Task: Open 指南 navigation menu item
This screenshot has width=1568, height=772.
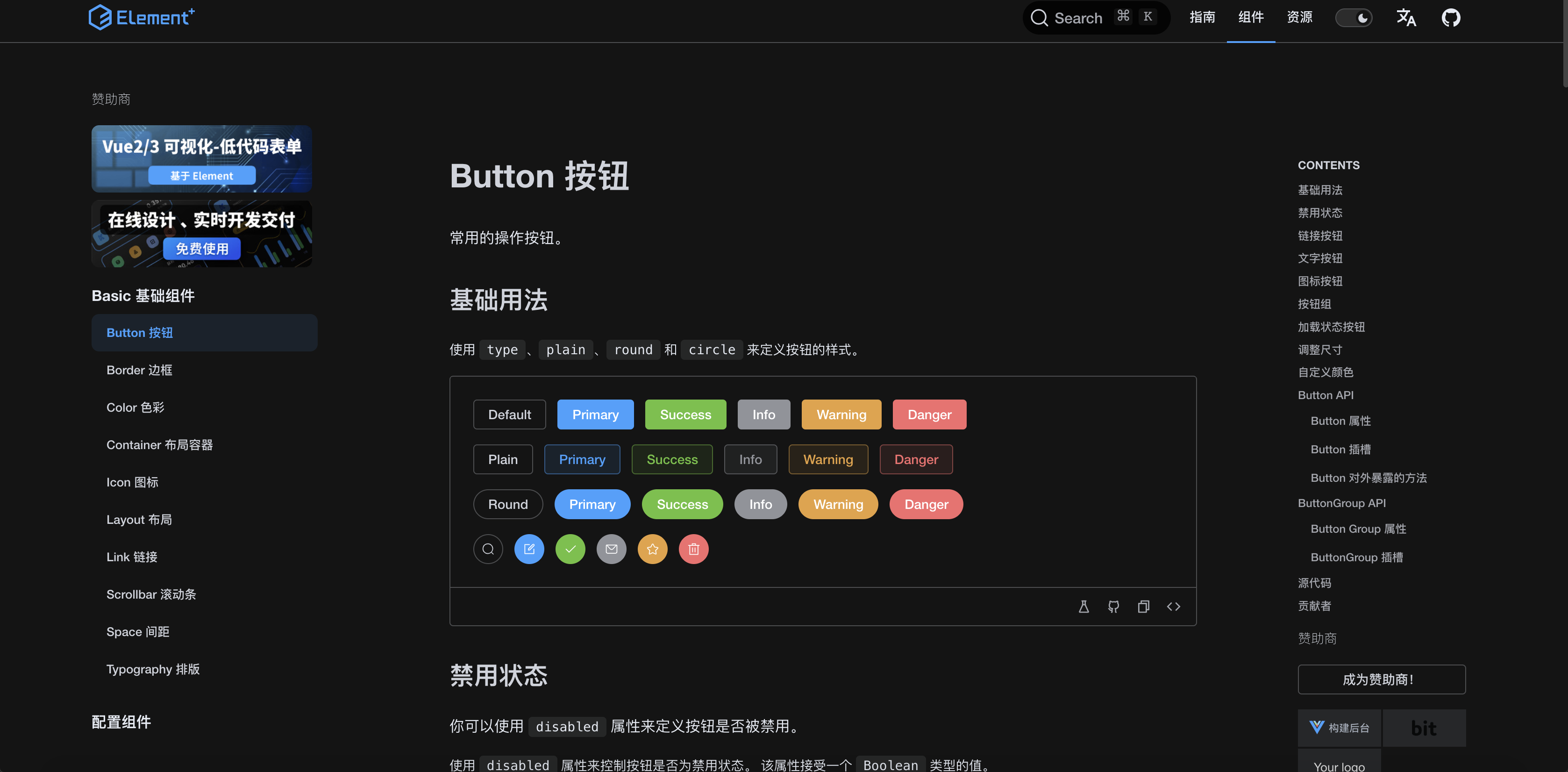Action: (1202, 19)
